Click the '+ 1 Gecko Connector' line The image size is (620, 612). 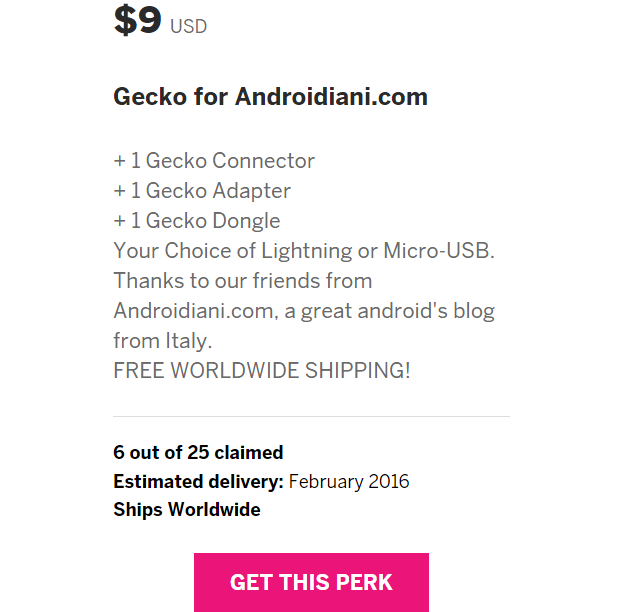[214, 161]
